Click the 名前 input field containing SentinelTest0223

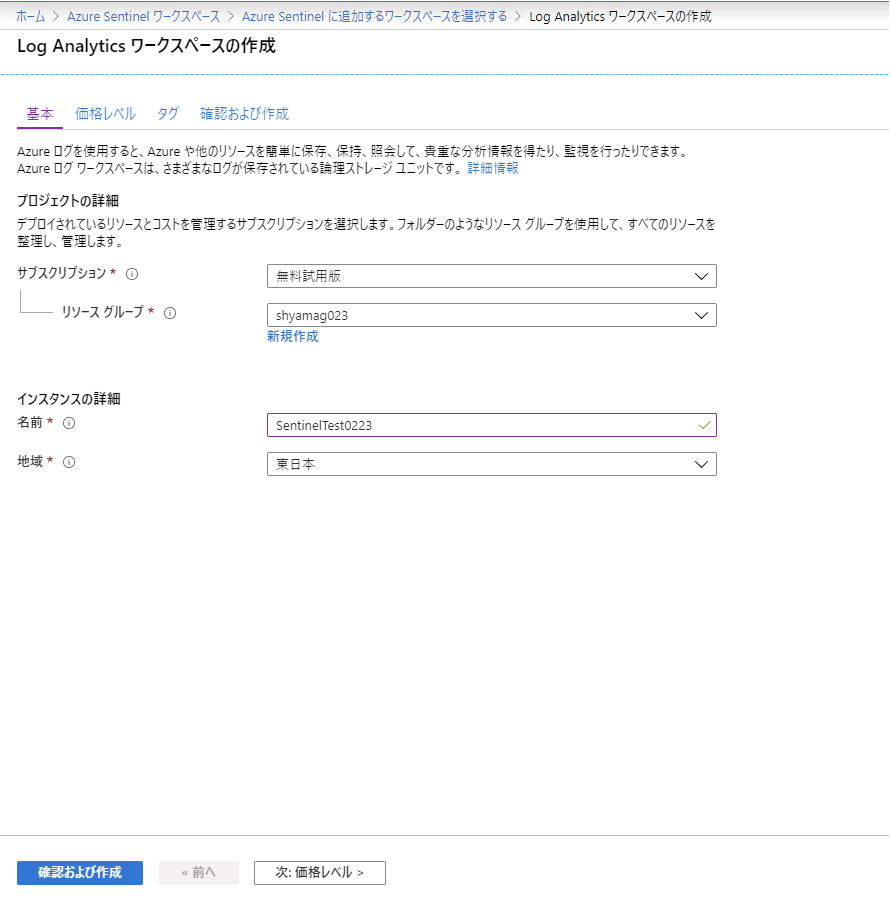pos(492,425)
